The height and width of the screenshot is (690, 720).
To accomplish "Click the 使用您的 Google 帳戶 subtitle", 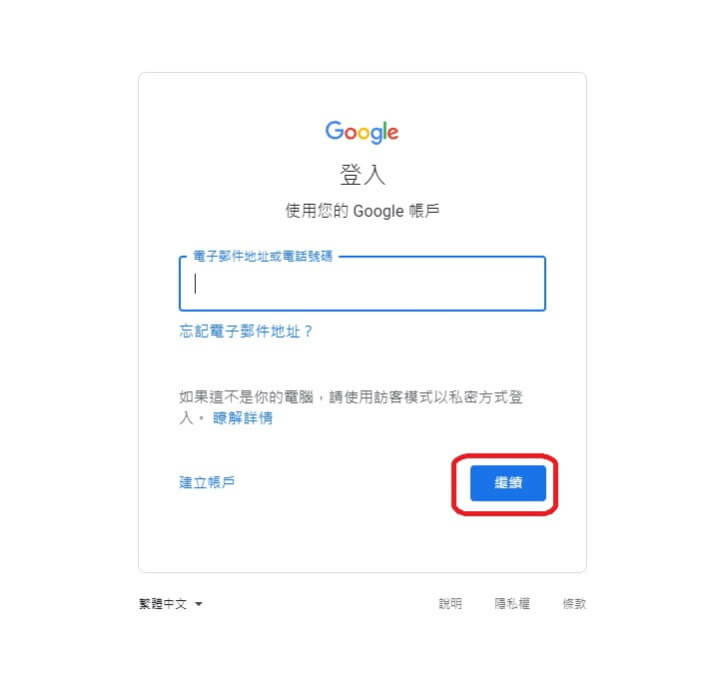I will 362,211.
